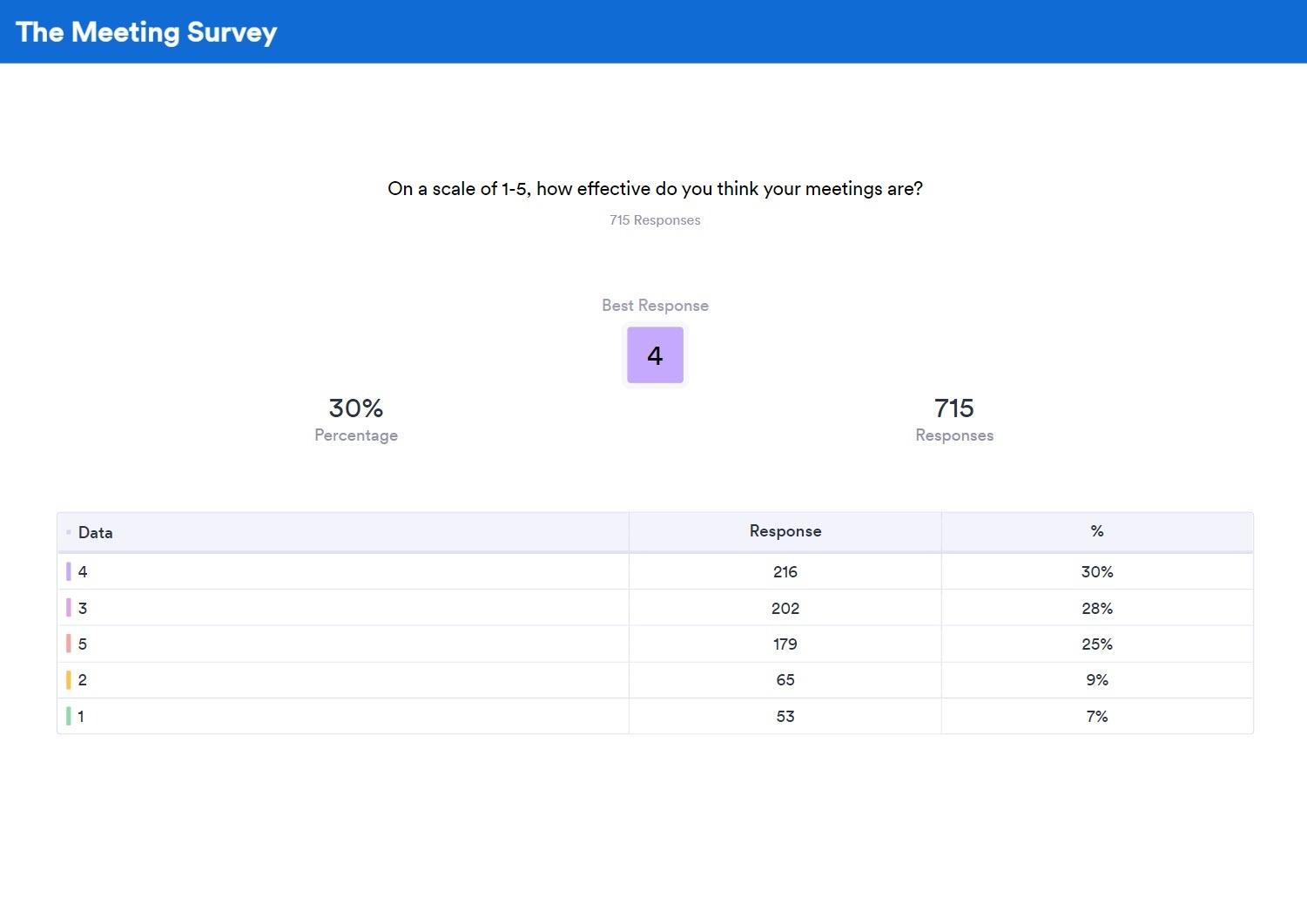Select the 7% percentage cell
This screenshot has width=1307, height=924.
click(x=1096, y=717)
